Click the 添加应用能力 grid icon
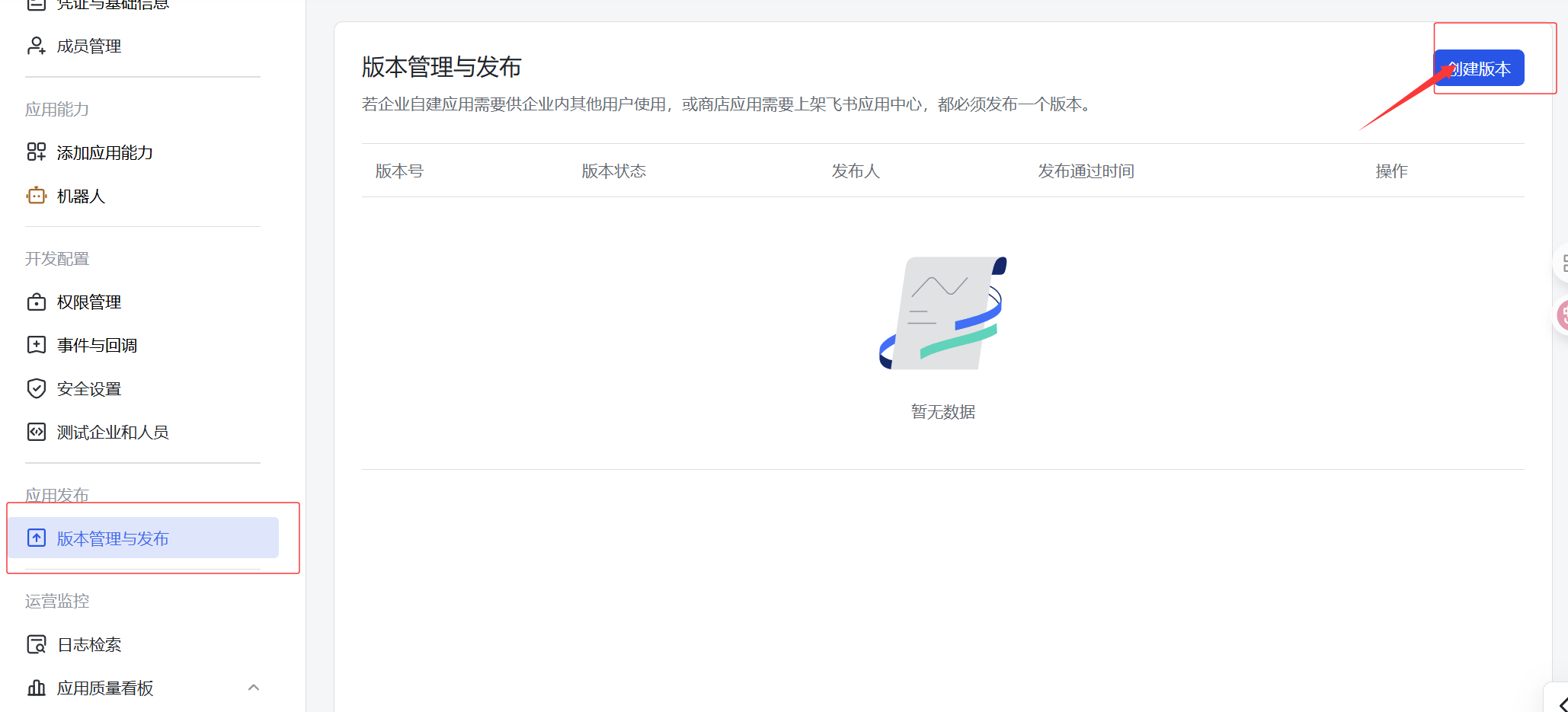The height and width of the screenshot is (712, 1568). (x=36, y=152)
